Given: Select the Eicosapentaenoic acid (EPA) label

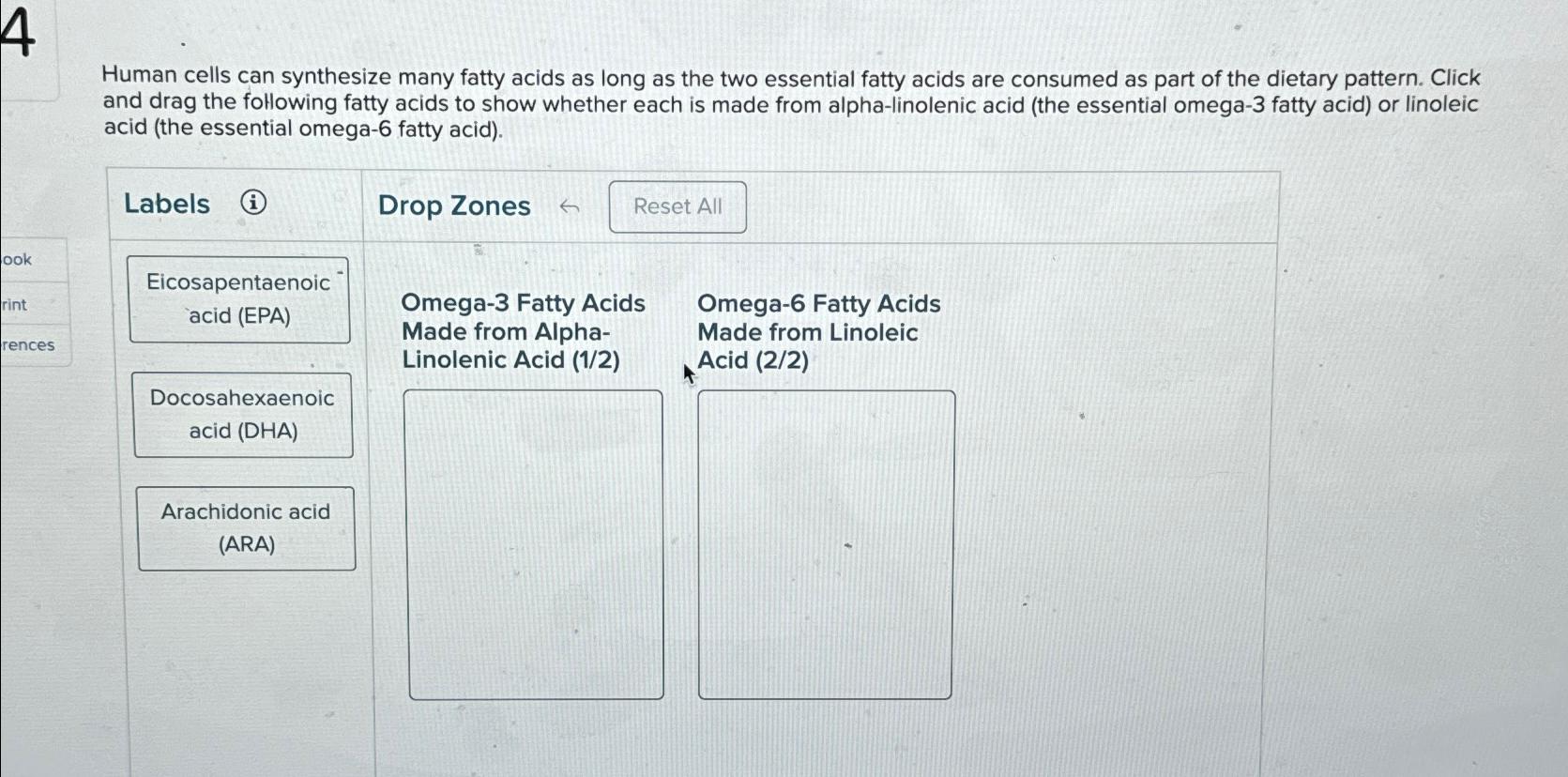Looking at the screenshot, I should (x=240, y=298).
